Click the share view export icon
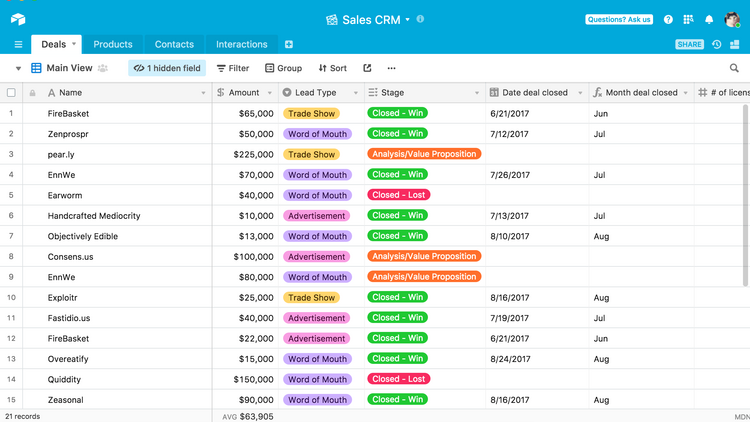The image size is (750, 422). point(367,68)
